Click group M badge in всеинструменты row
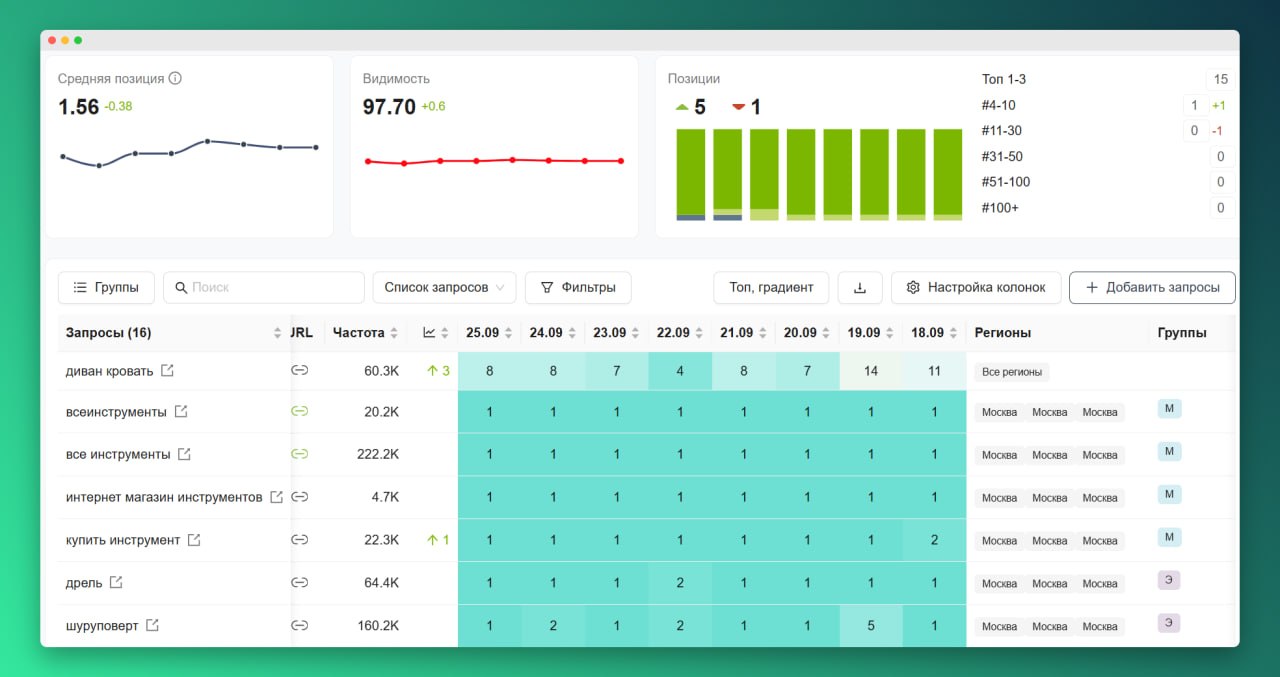Viewport: 1280px width, 677px height. point(1169,408)
